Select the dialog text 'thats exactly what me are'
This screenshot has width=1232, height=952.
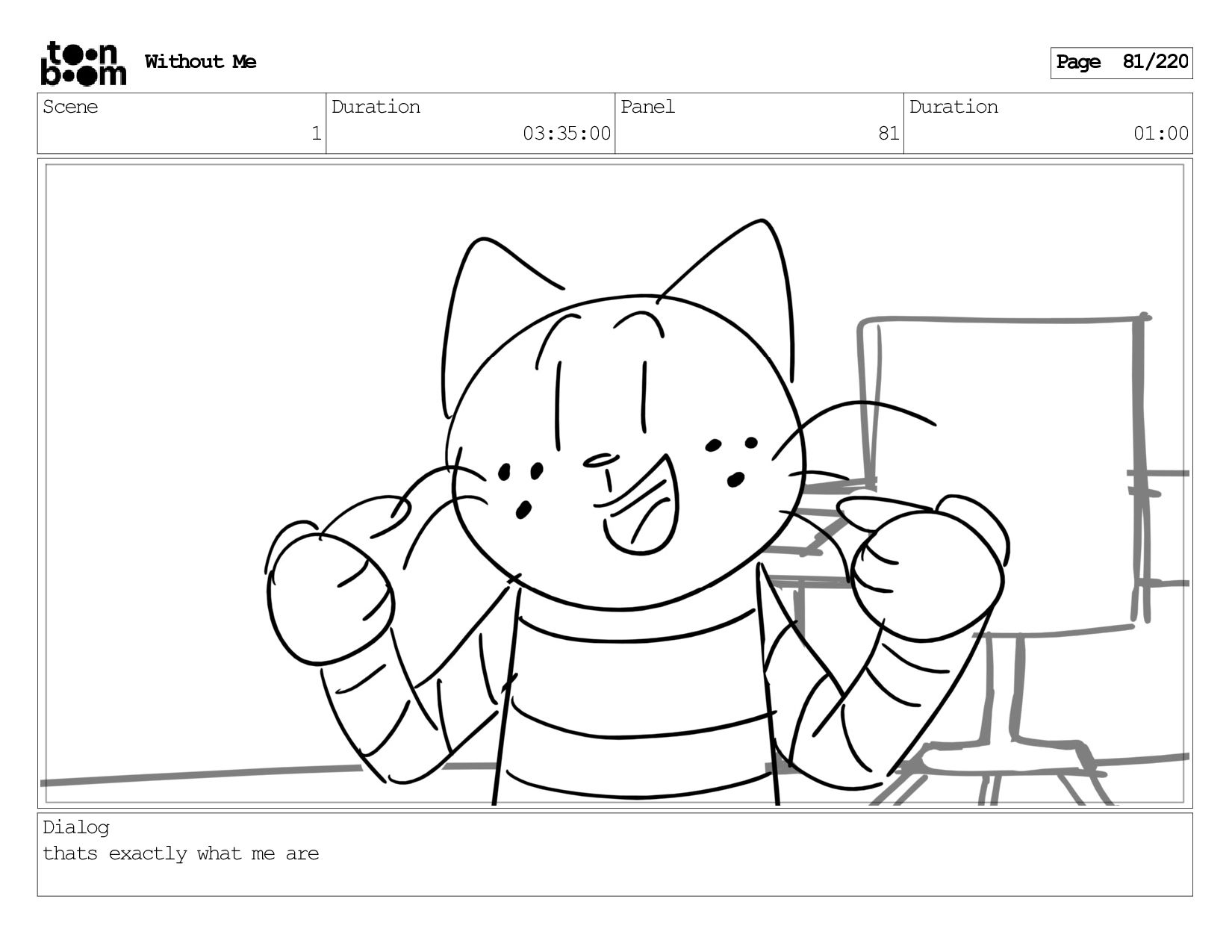[x=181, y=853]
